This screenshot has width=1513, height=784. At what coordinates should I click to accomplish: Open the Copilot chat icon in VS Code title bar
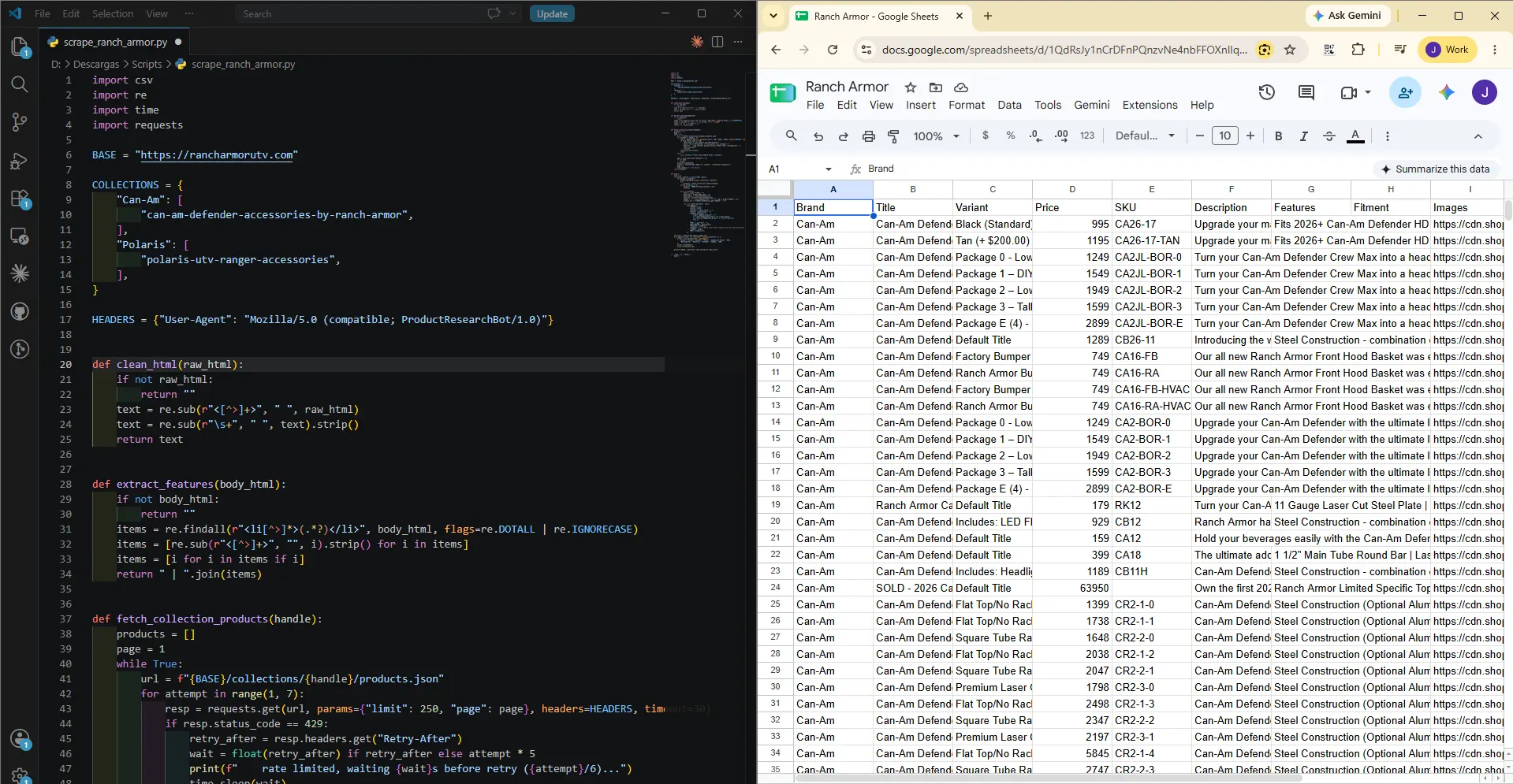pos(494,13)
